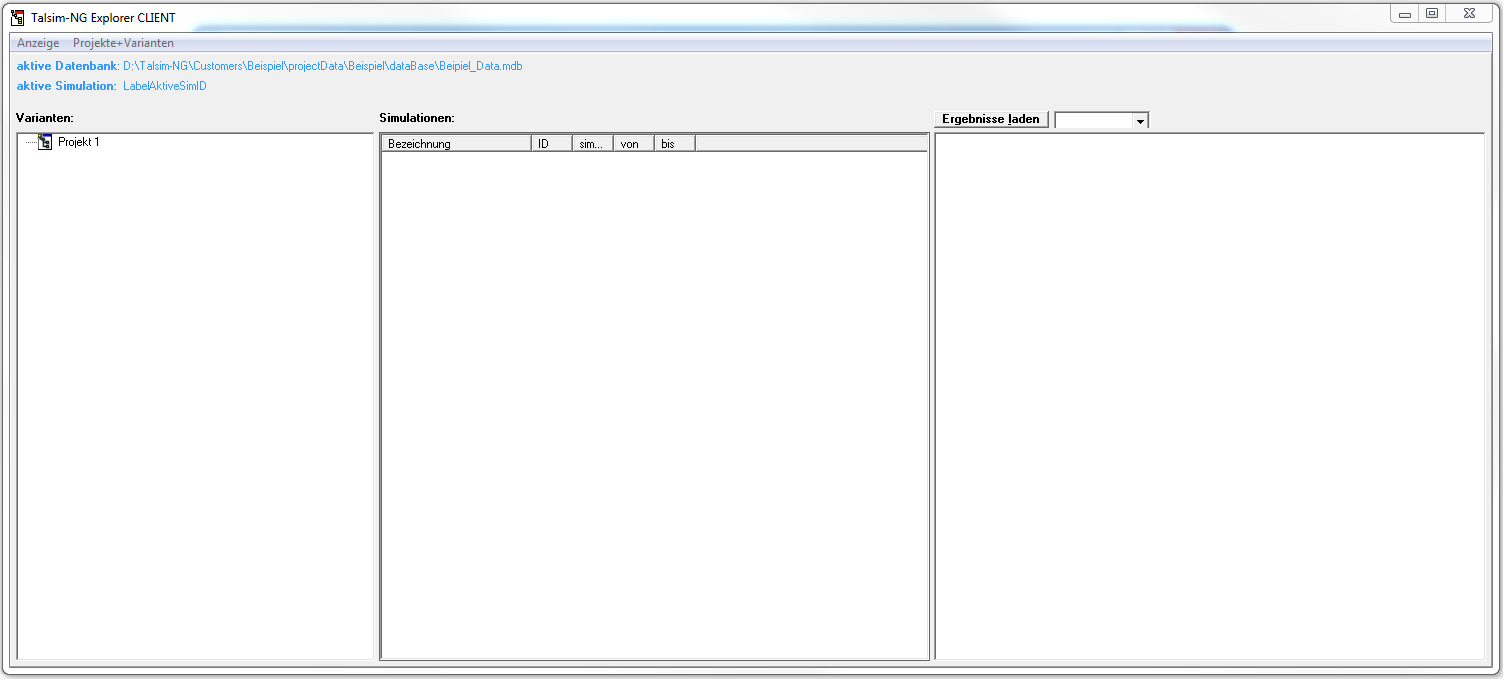Screen dimensions: 1503x679
Task: Click the ID column header
Action: [x=551, y=144]
